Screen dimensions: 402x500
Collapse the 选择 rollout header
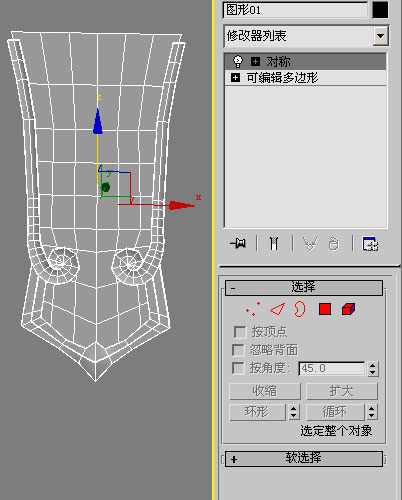point(304,288)
